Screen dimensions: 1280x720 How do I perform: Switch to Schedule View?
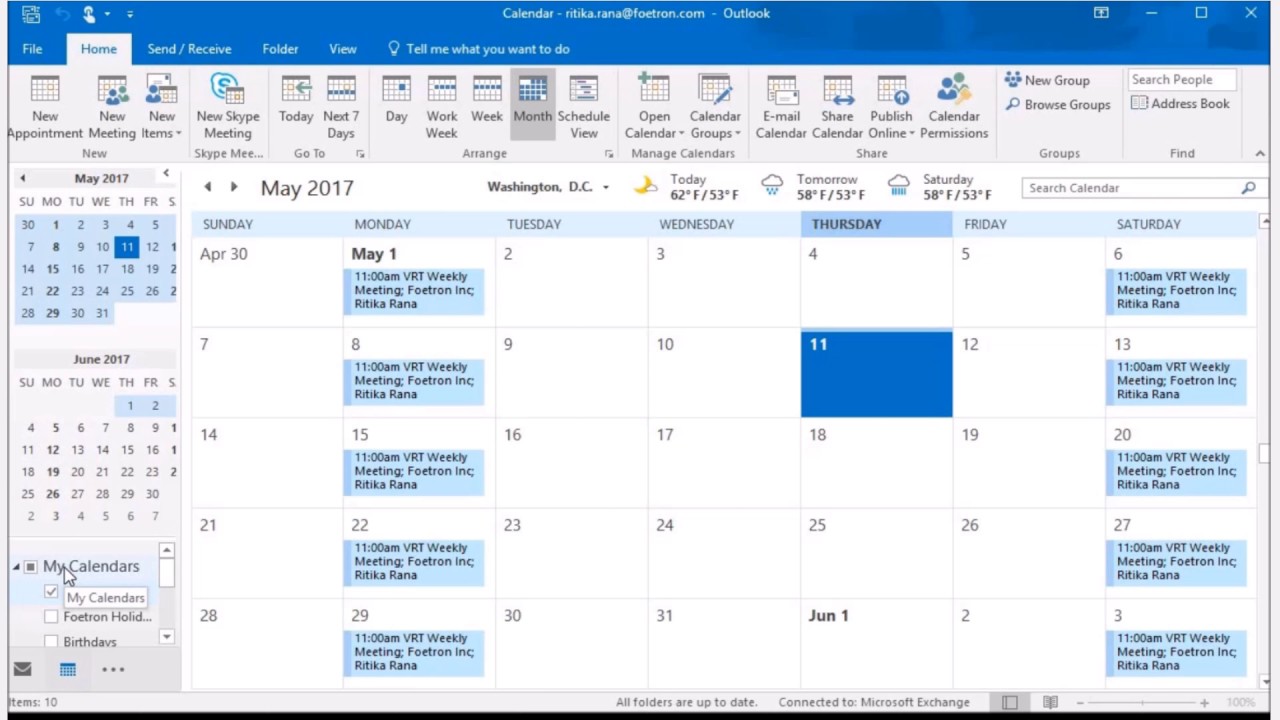584,107
